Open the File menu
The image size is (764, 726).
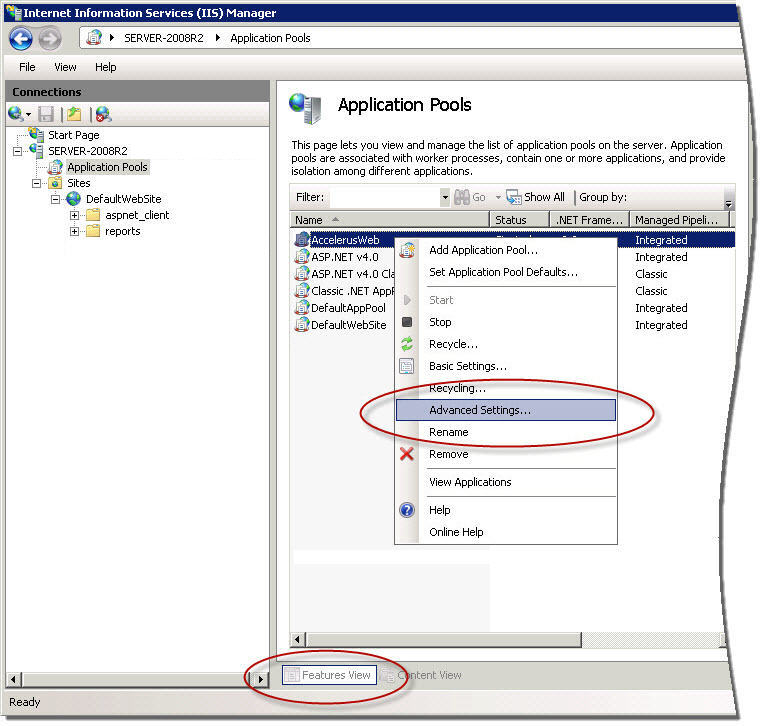[x=27, y=67]
